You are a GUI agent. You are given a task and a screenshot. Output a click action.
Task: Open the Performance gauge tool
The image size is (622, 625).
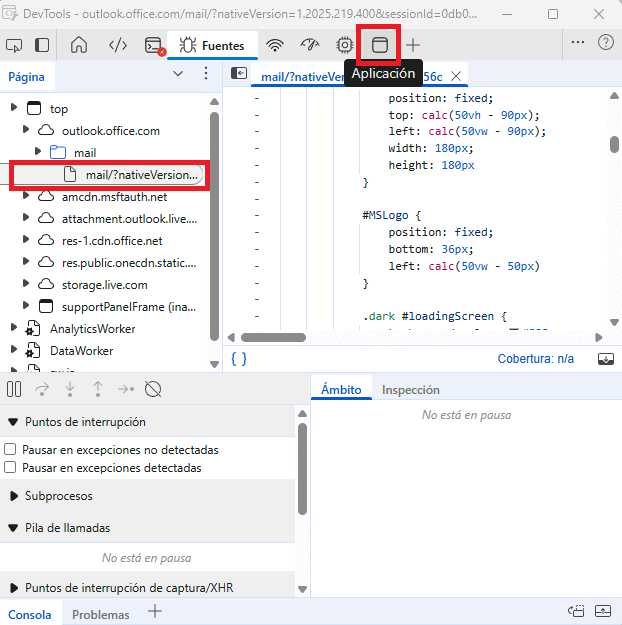coord(310,45)
